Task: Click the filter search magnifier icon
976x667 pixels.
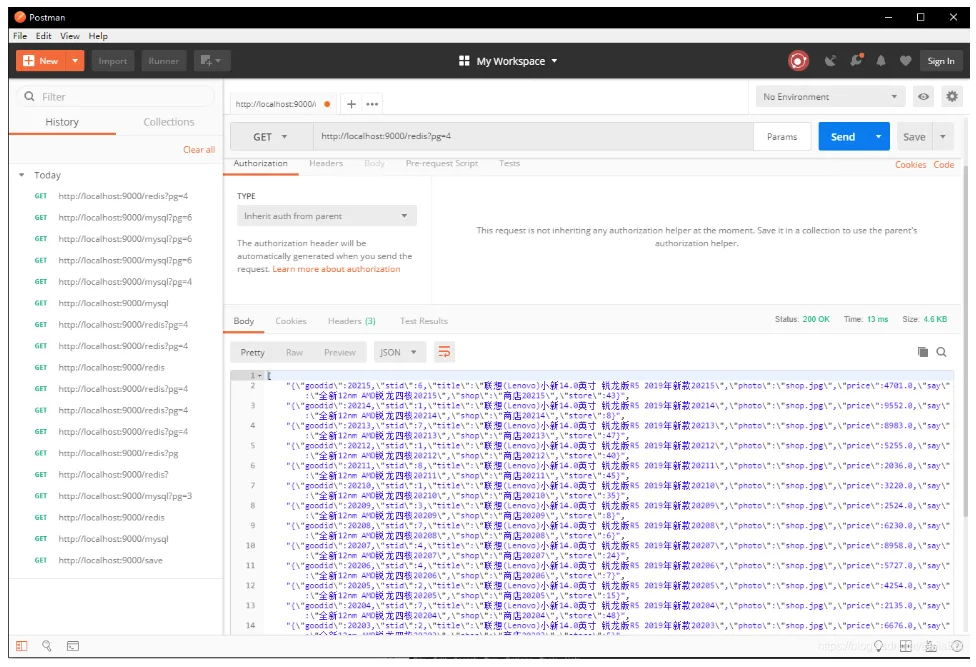Action: [29, 96]
